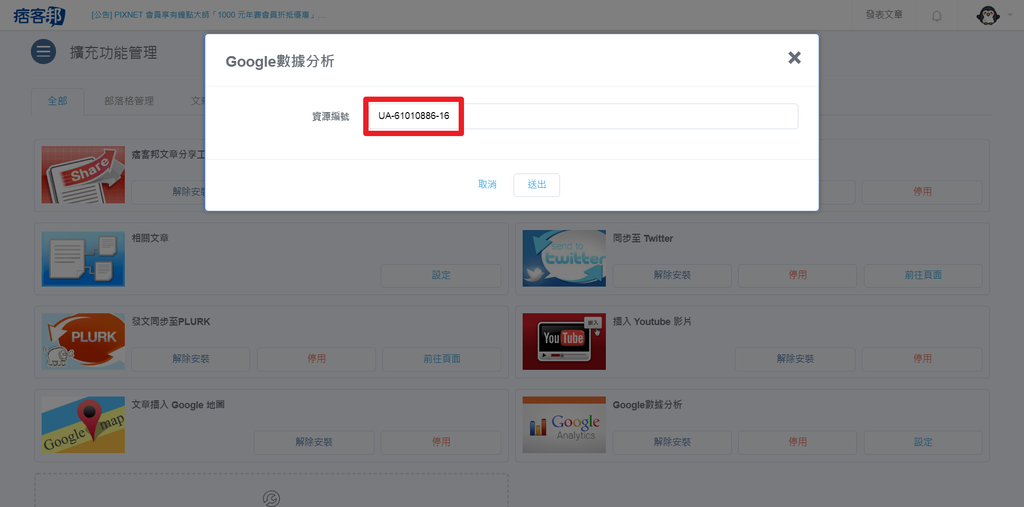Uninstall the 插入 Youtube 影片 plugin
Screen dimensions: 1024x507
tap(795, 359)
